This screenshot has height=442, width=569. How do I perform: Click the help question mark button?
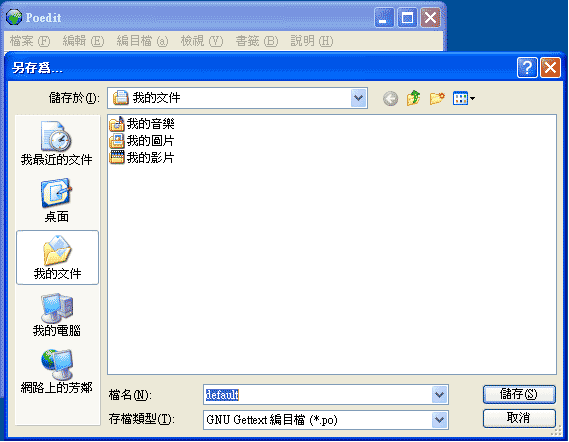[527, 67]
